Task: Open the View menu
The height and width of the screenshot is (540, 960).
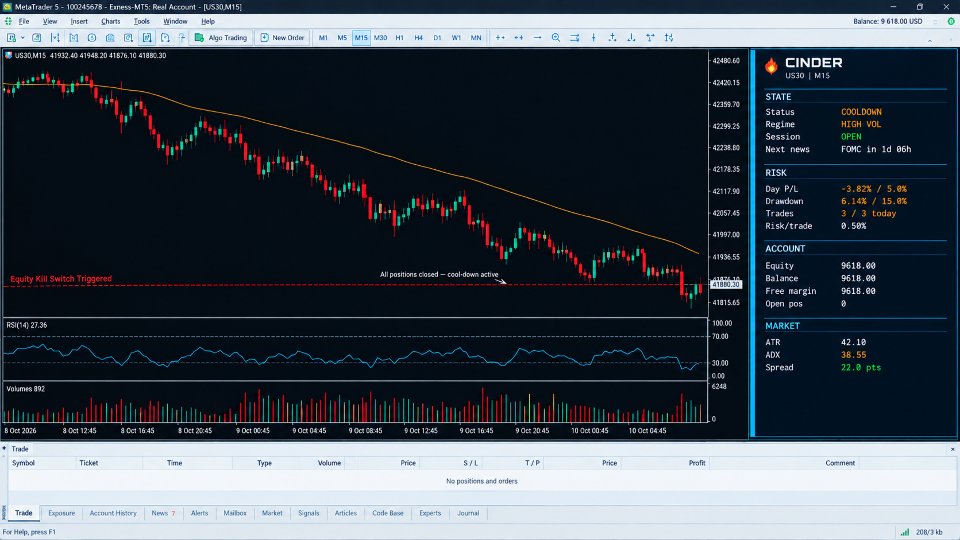Action: [50, 21]
